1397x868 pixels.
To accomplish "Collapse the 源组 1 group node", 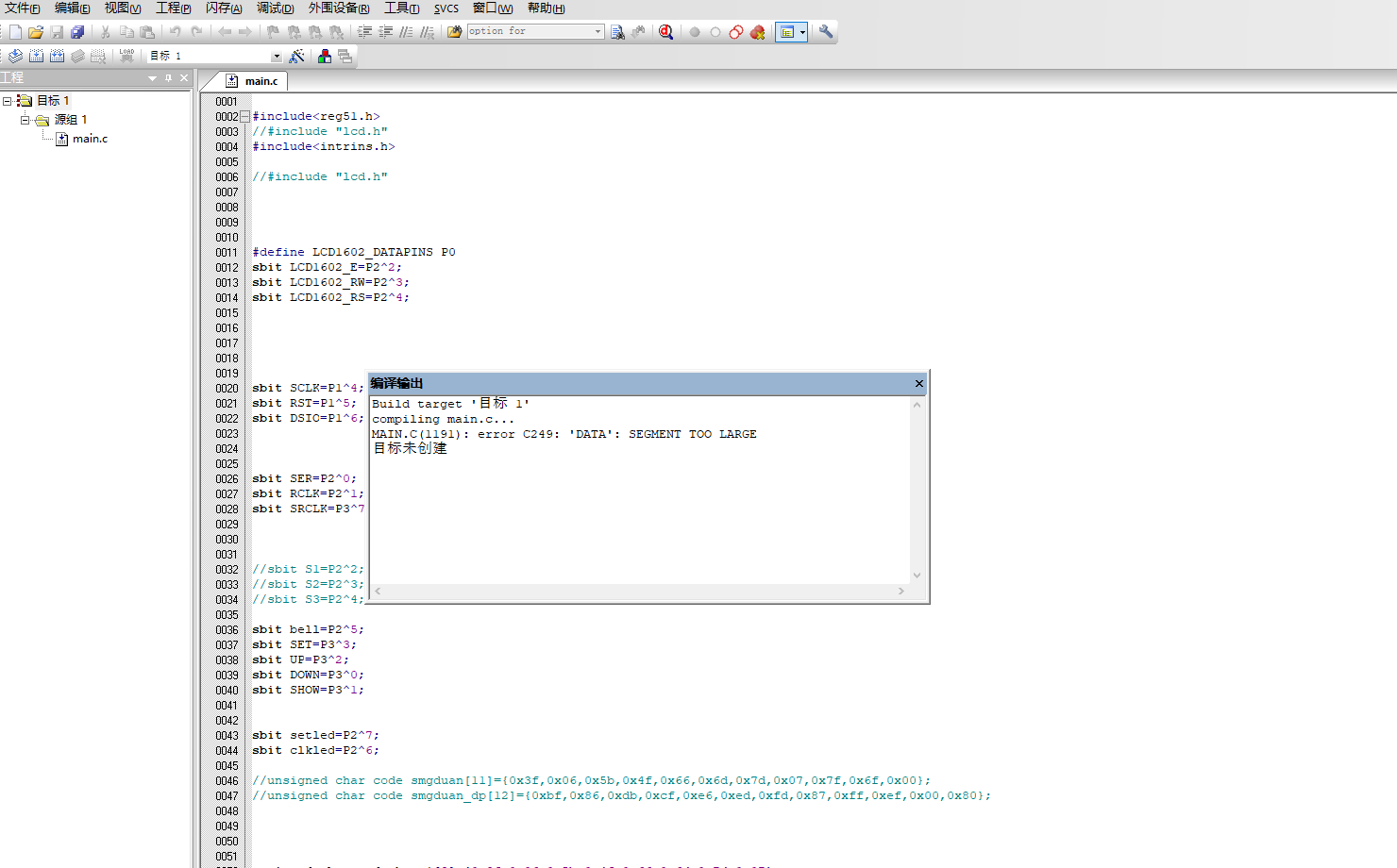I will pyautogui.click(x=25, y=120).
